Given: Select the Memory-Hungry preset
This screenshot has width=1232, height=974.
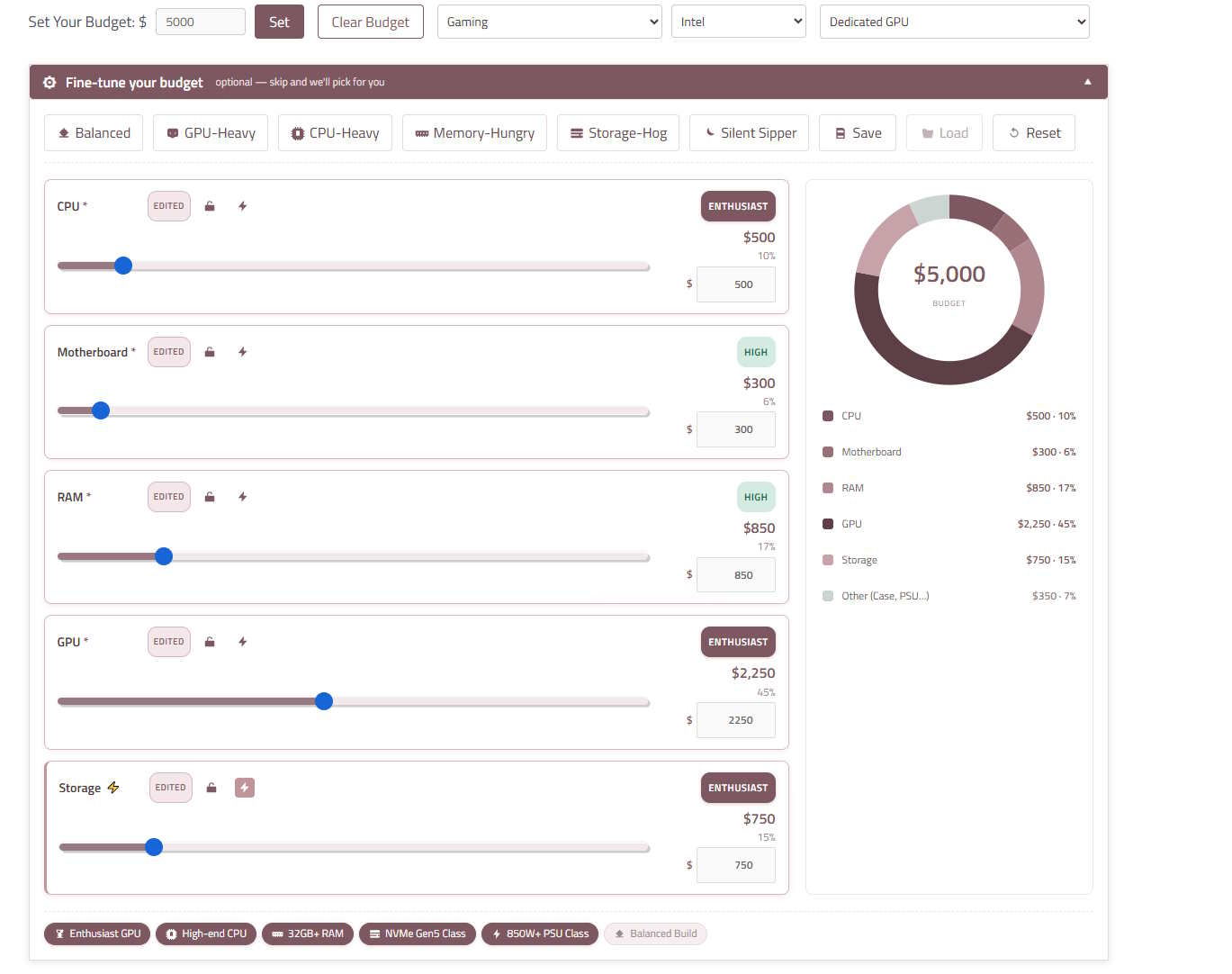Looking at the screenshot, I should coord(474,133).
